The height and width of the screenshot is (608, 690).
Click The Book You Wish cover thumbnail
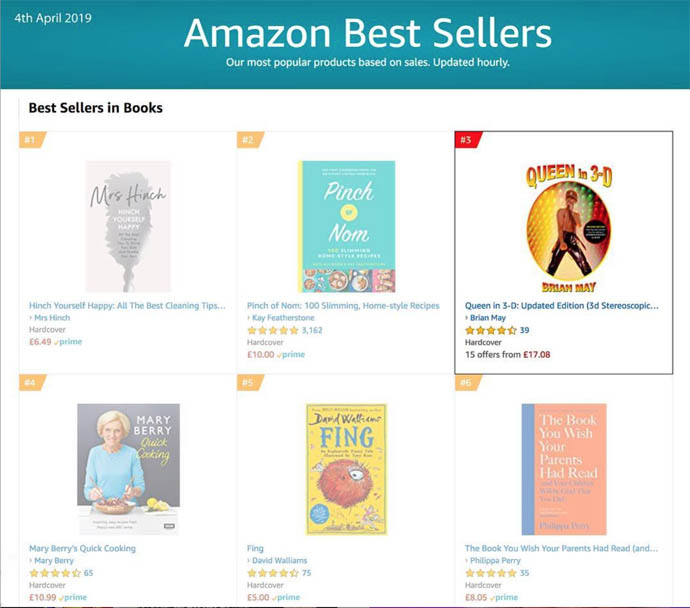(564, 470)
